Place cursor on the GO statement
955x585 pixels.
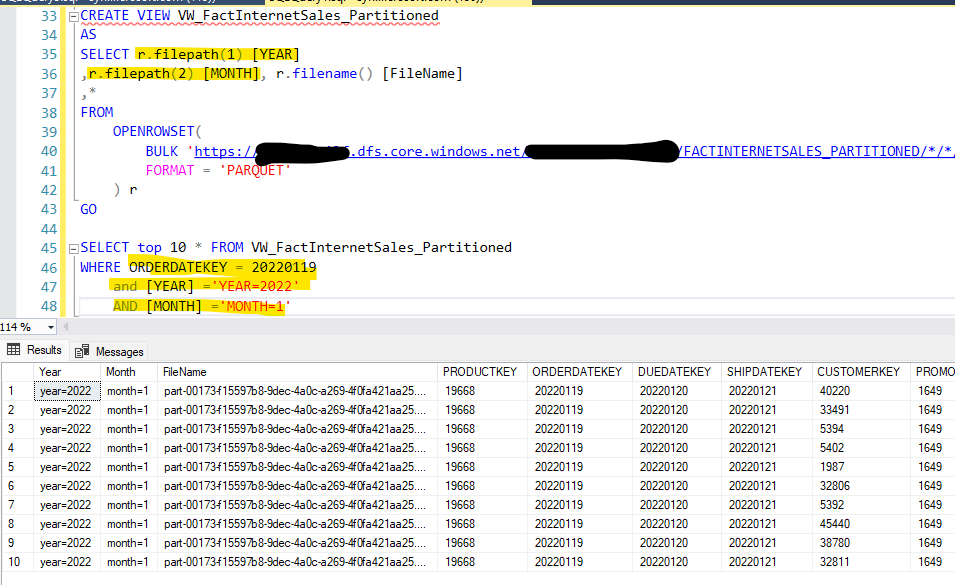(x=88, y=209)
